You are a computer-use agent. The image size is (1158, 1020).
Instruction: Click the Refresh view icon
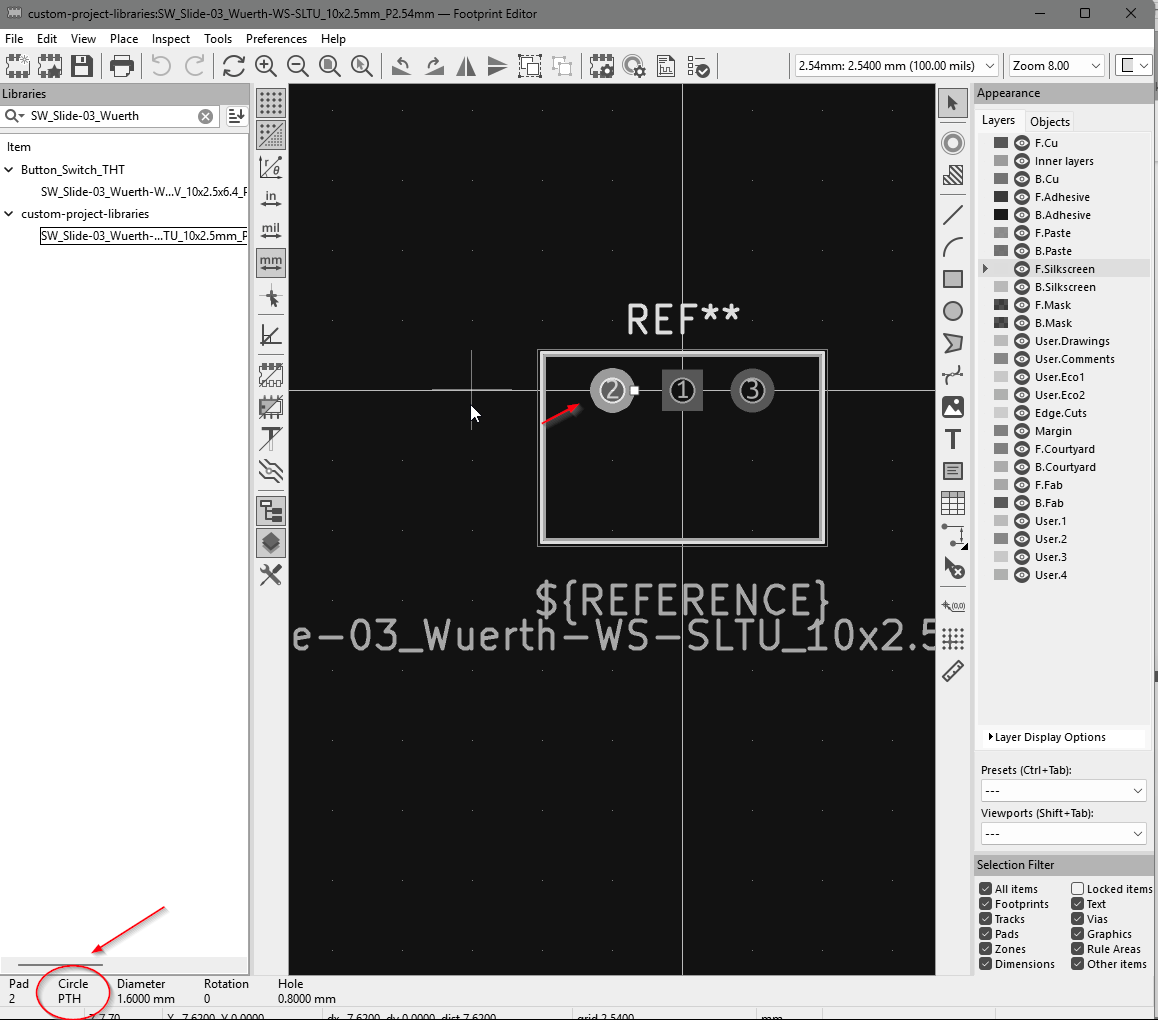233,66
